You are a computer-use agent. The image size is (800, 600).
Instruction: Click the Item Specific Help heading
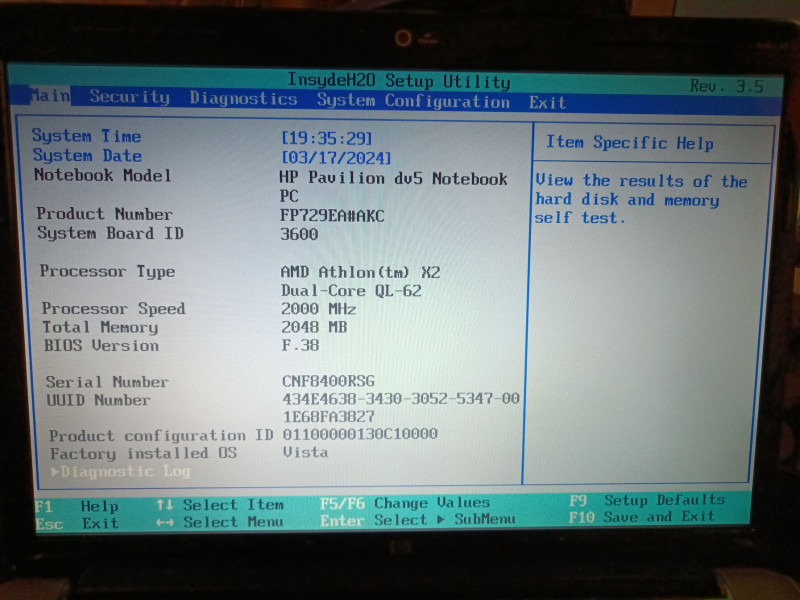click(x=630, y=143)
